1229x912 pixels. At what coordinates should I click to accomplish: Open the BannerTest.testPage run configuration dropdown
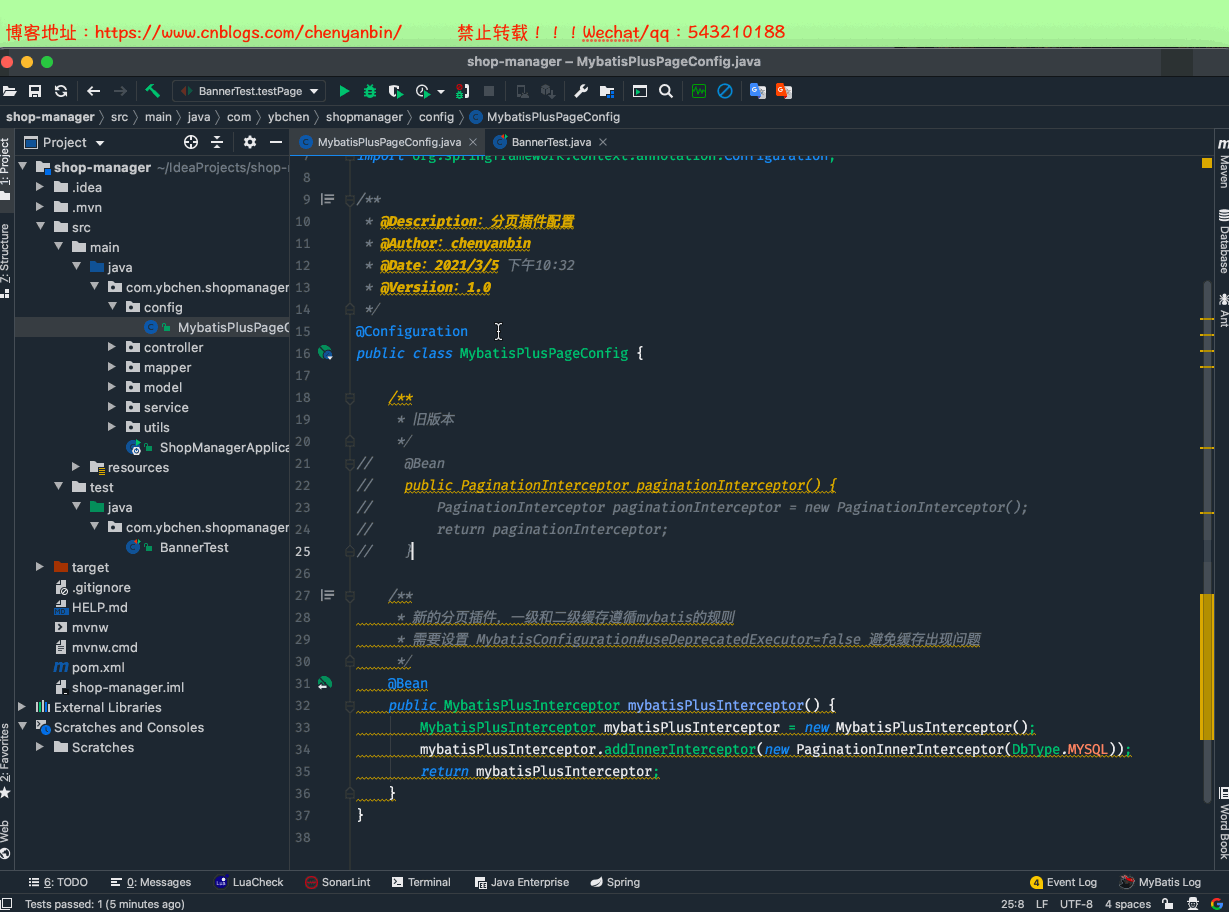coord(249,91)
